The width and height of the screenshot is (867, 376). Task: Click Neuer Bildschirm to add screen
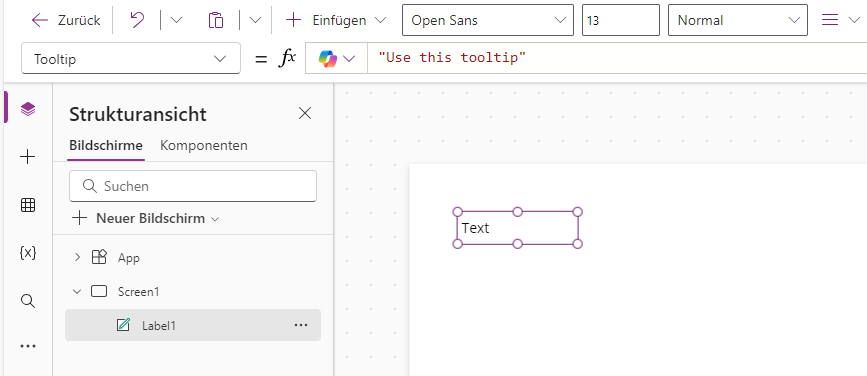[x=146, y=218]
